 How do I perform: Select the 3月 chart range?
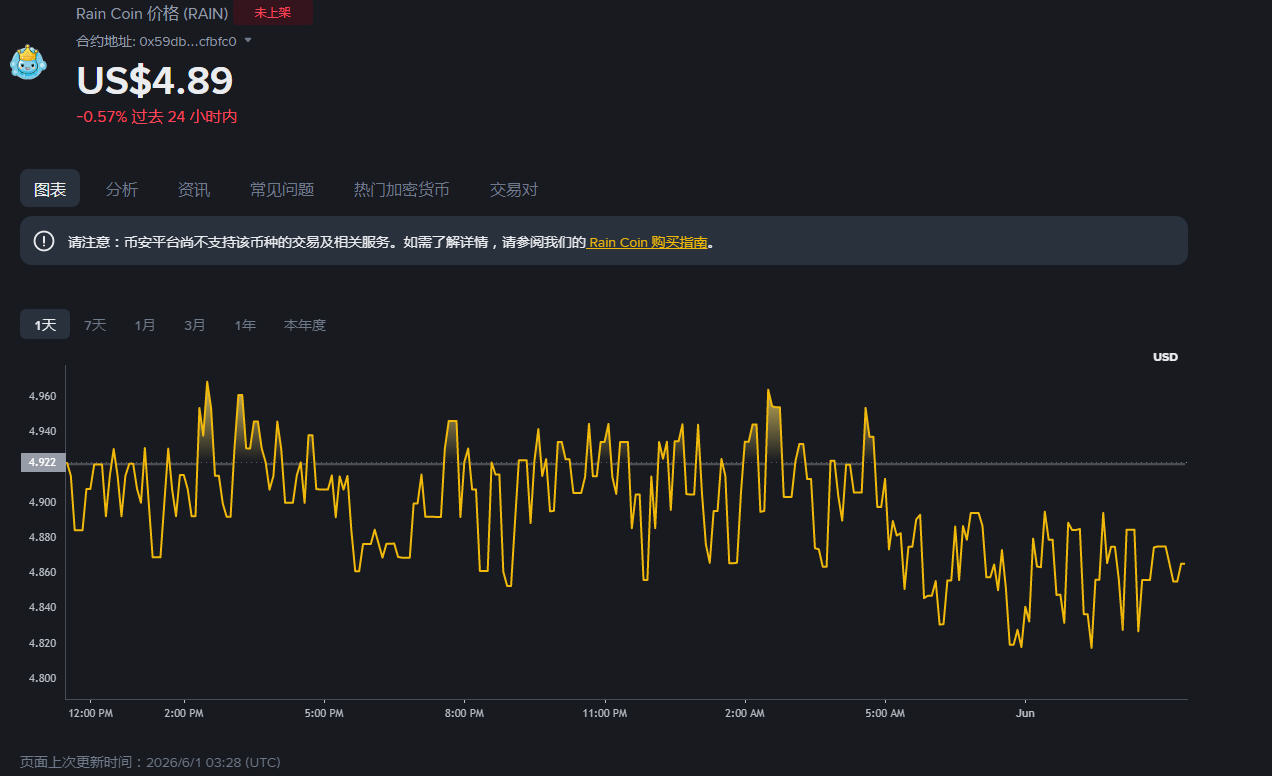(x=195, y=325)
